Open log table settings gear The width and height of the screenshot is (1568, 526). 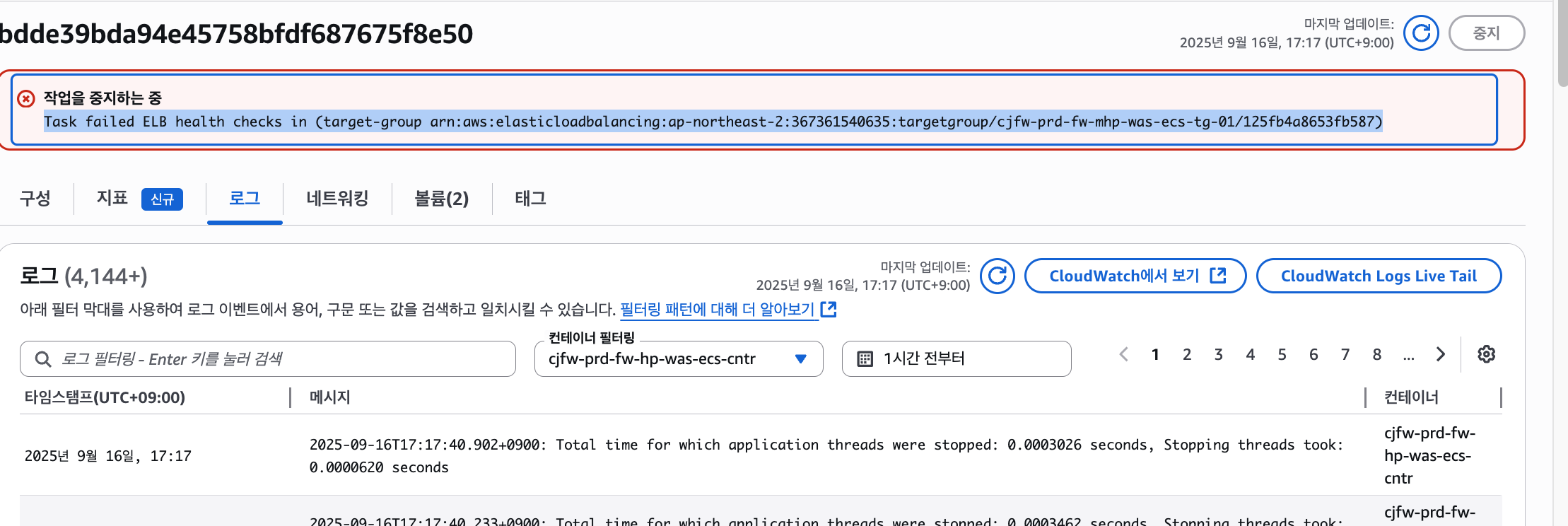[1487, 354]
